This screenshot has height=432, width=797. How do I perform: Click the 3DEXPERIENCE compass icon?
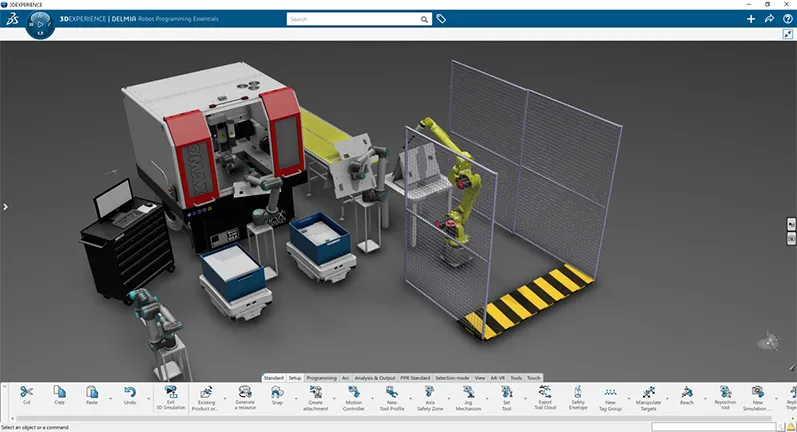coord(40,24)
